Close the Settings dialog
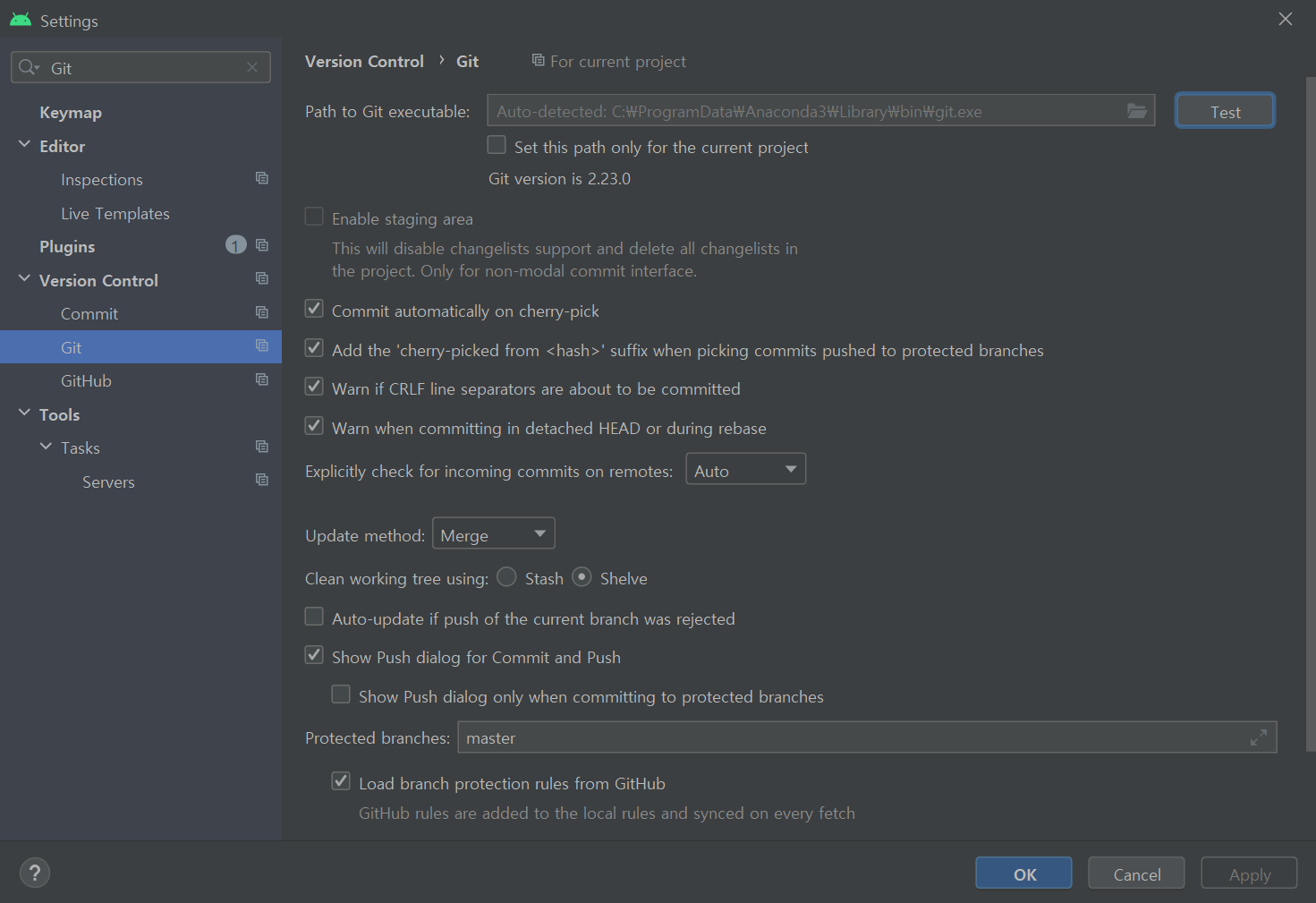Screen dimensions: 1316x903 (1286, 19)
